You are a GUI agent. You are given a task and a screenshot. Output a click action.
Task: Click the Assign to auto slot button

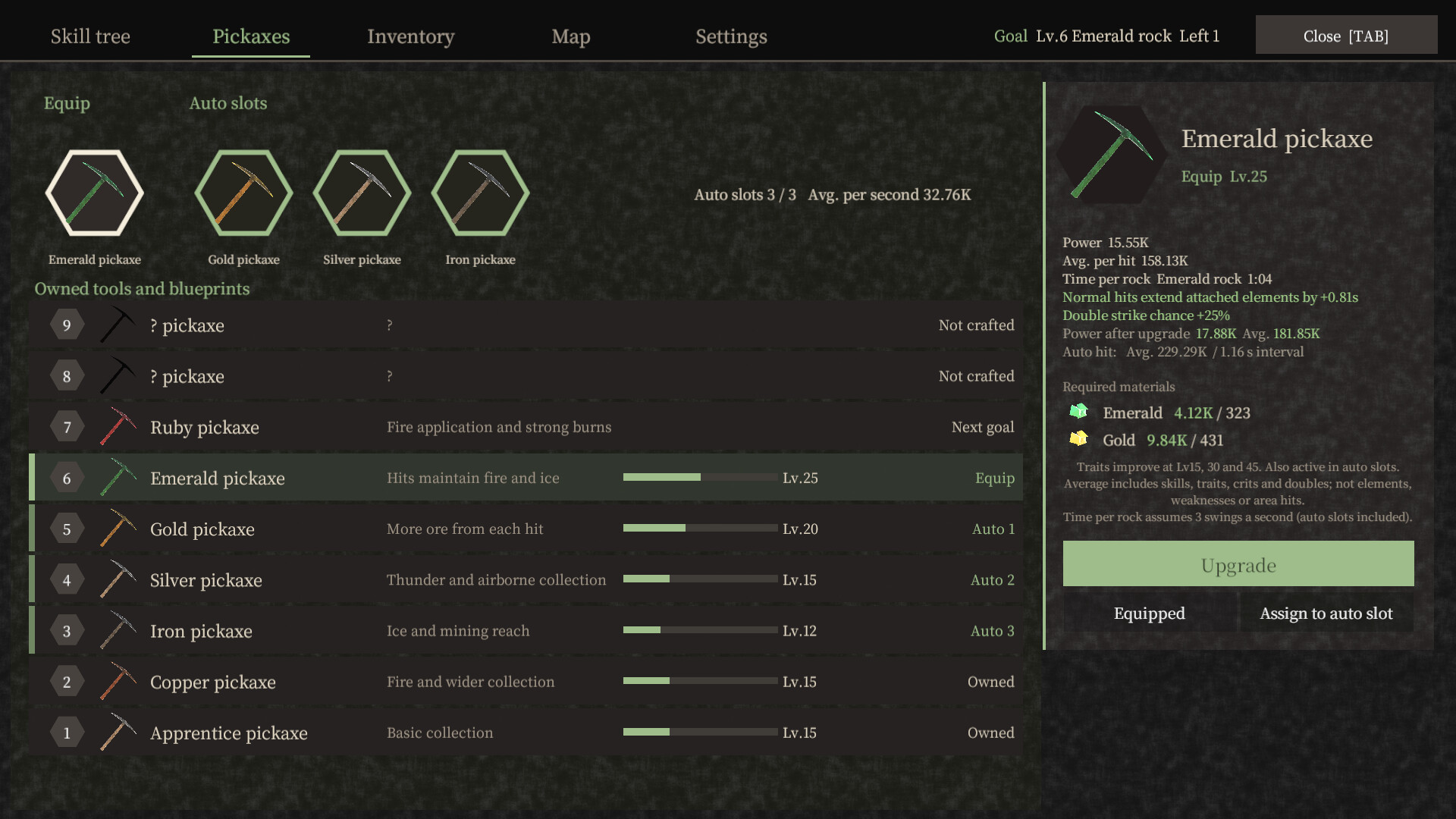click(x=1326, y=613)
